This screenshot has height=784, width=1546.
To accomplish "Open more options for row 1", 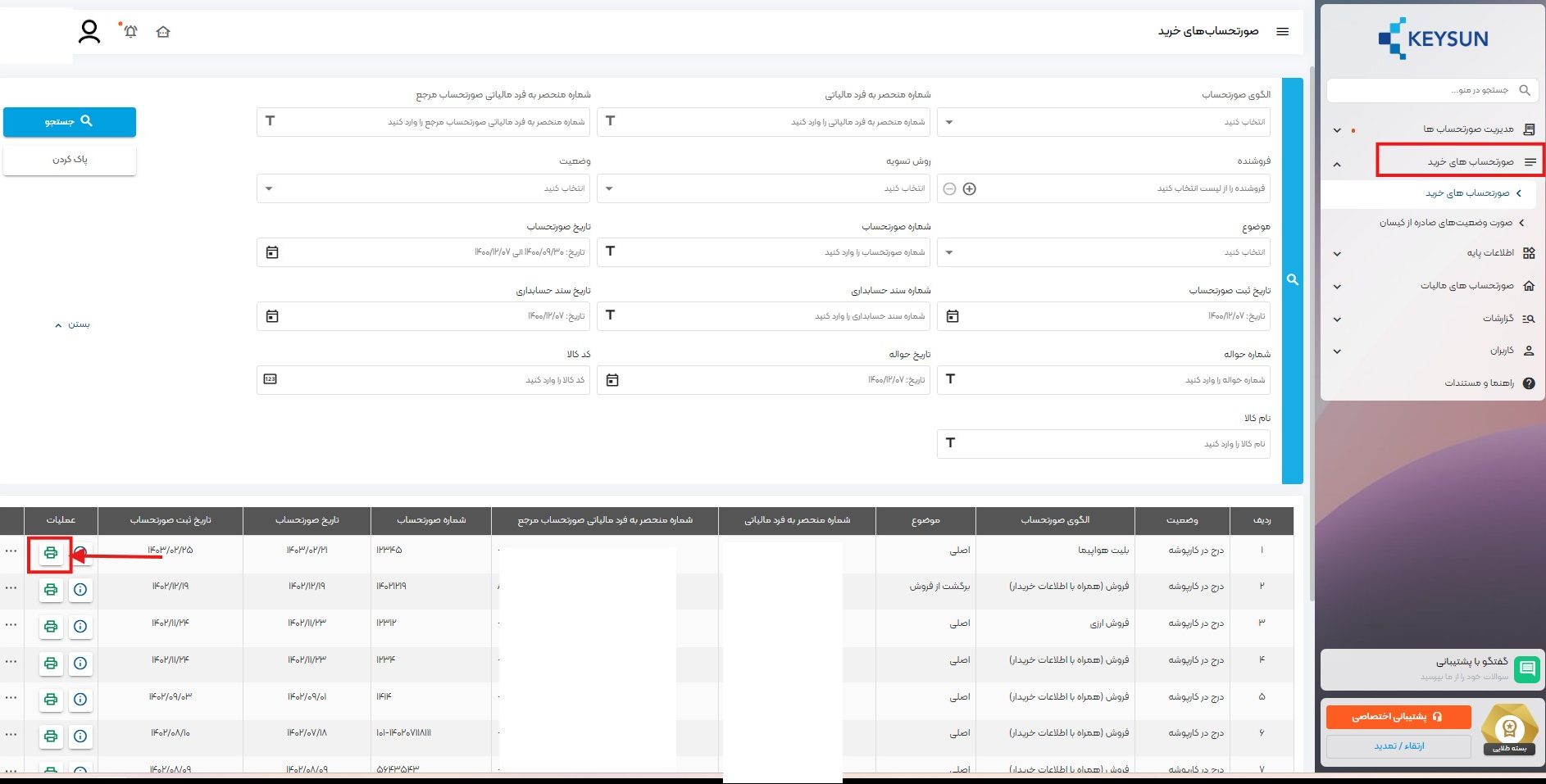I will pyautogui.click(x=11, y=551).
